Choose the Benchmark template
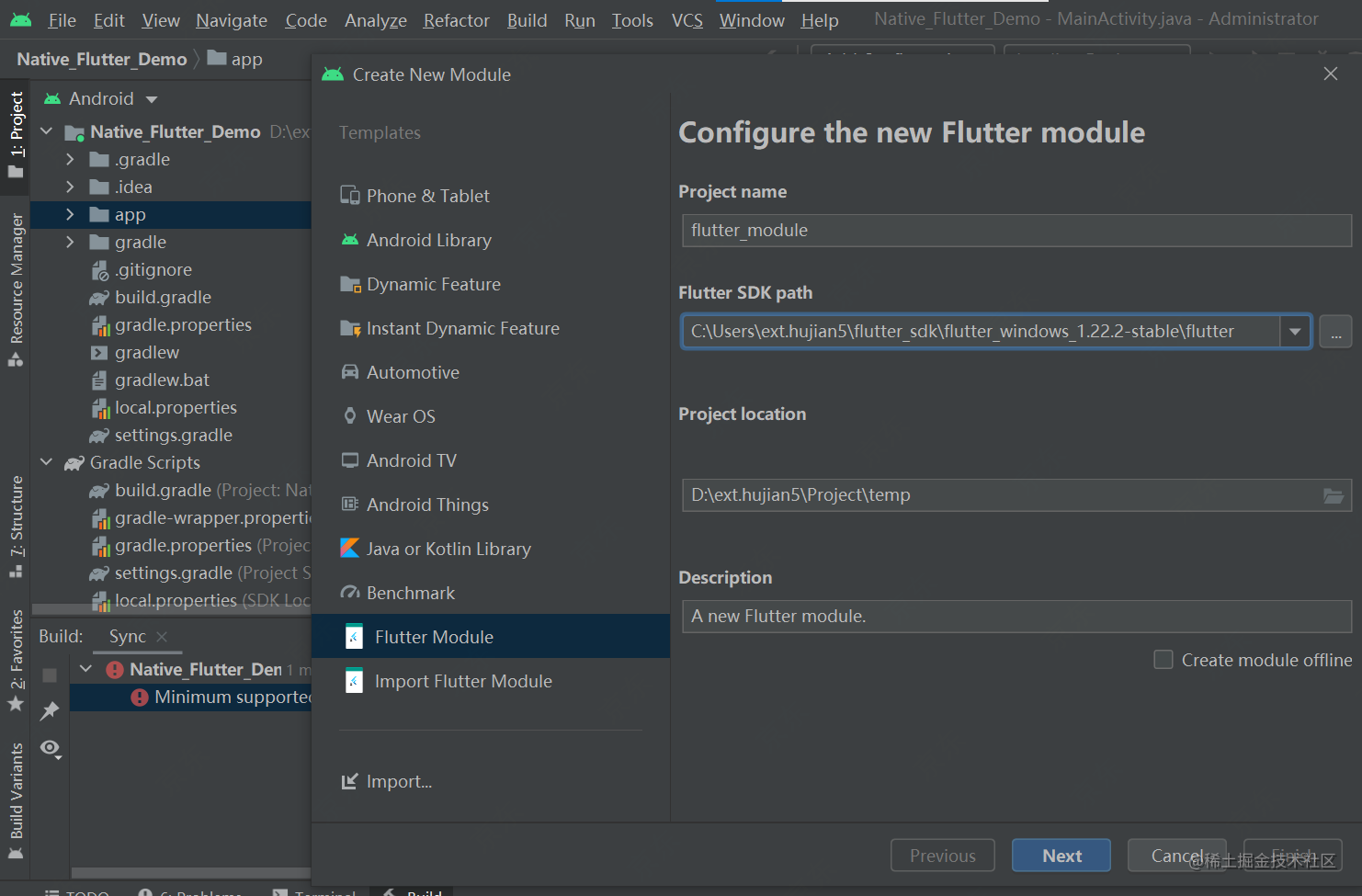This screenshot has height=896, width=1362. pos(397,593)
